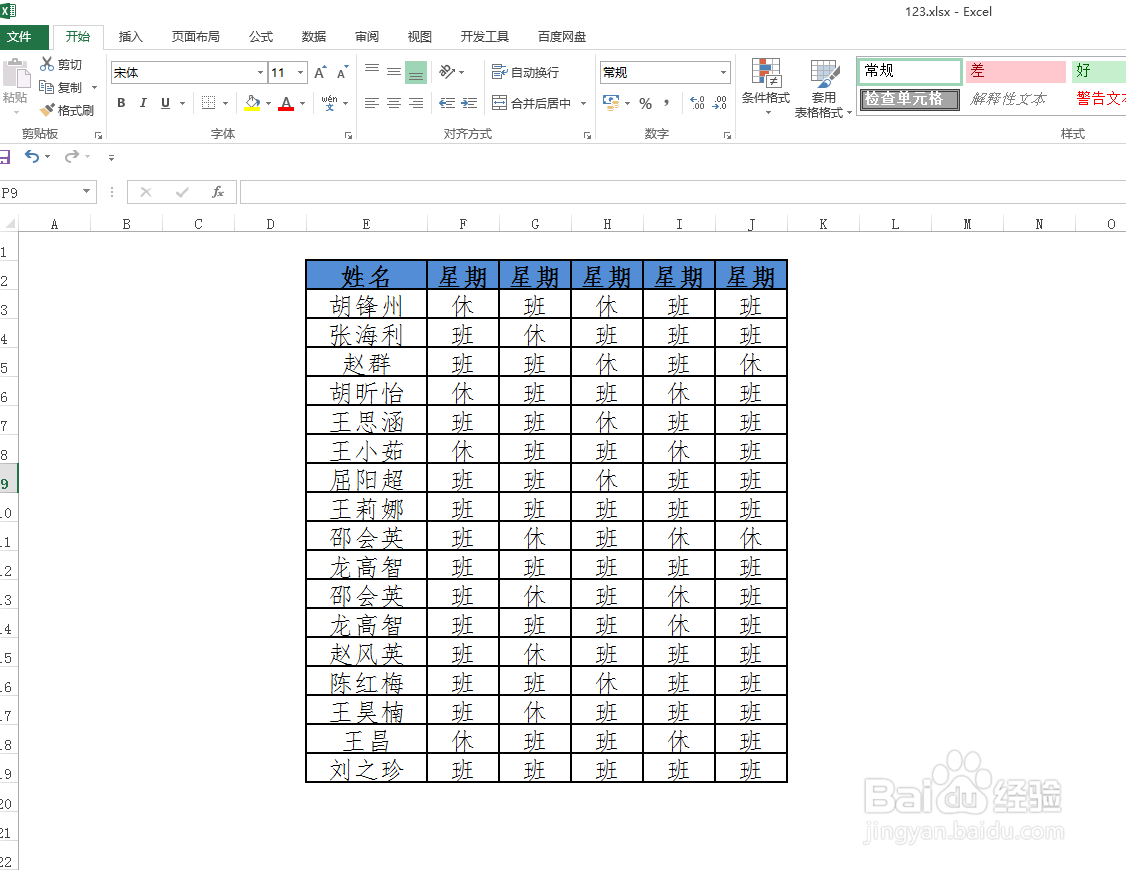Switch to the Insert (插入) tab
Viewport: 1126px width, 870px height.
point(130,37)
